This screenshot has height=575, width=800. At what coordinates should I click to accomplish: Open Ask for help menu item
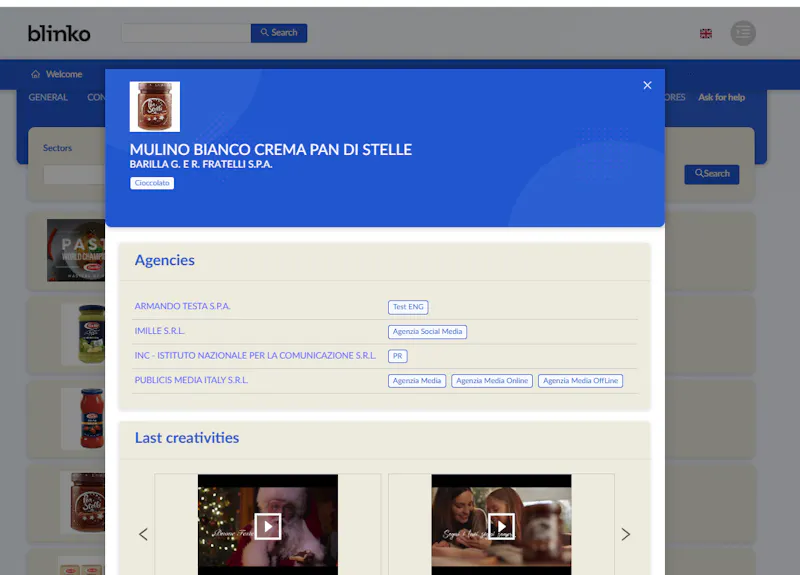click(721, 97)
